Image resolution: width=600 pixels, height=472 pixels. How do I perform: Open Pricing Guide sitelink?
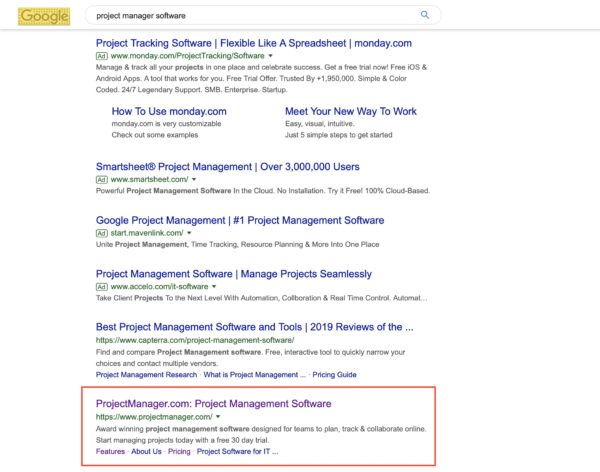point(334,375)
